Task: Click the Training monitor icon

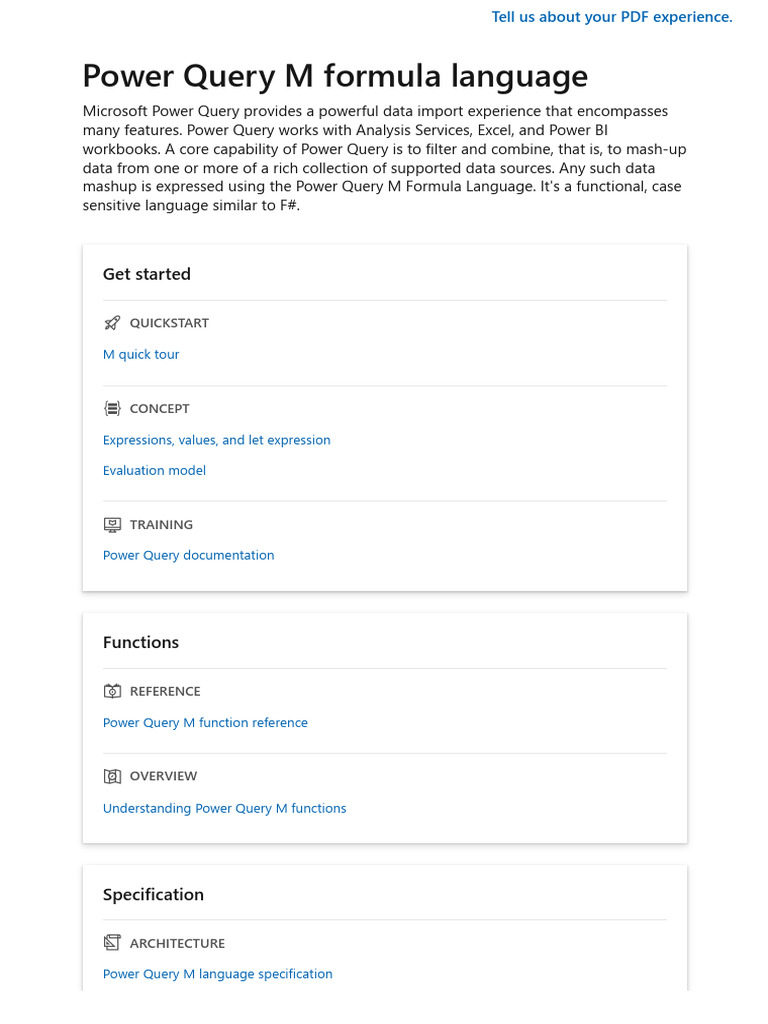Action: tap(112, 524)
